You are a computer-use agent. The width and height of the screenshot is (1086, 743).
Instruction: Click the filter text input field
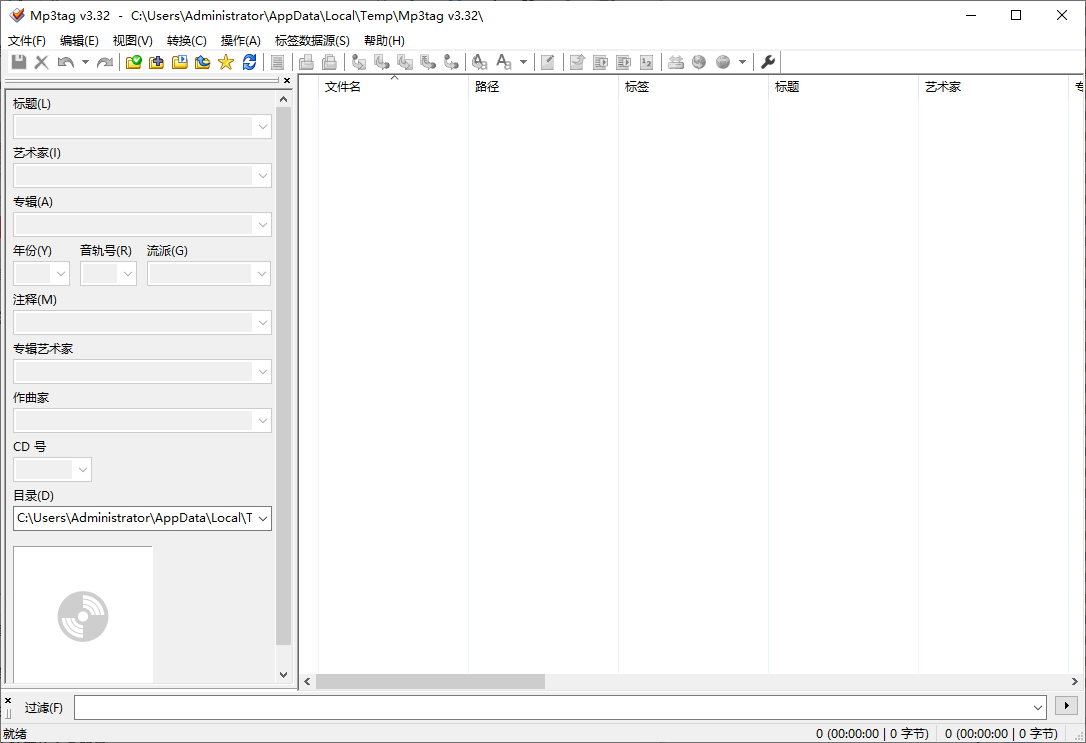click(x=550, y=707)
